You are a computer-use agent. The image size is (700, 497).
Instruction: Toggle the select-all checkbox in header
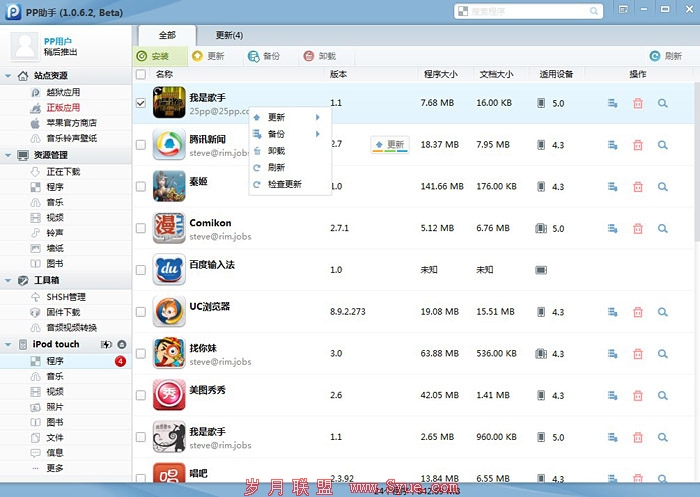tap(141, 74)
